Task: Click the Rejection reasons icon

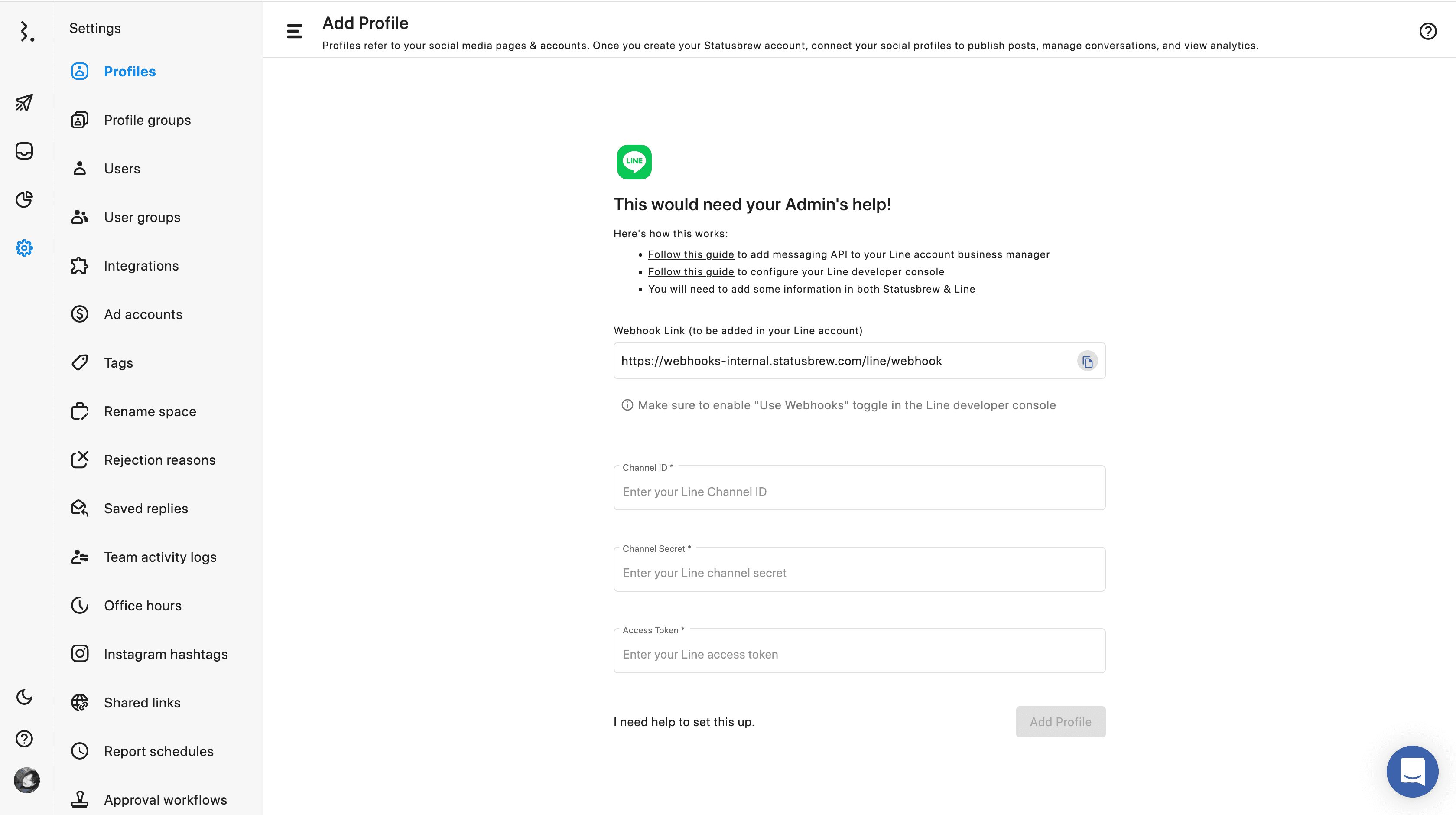Action: [80, 460]
